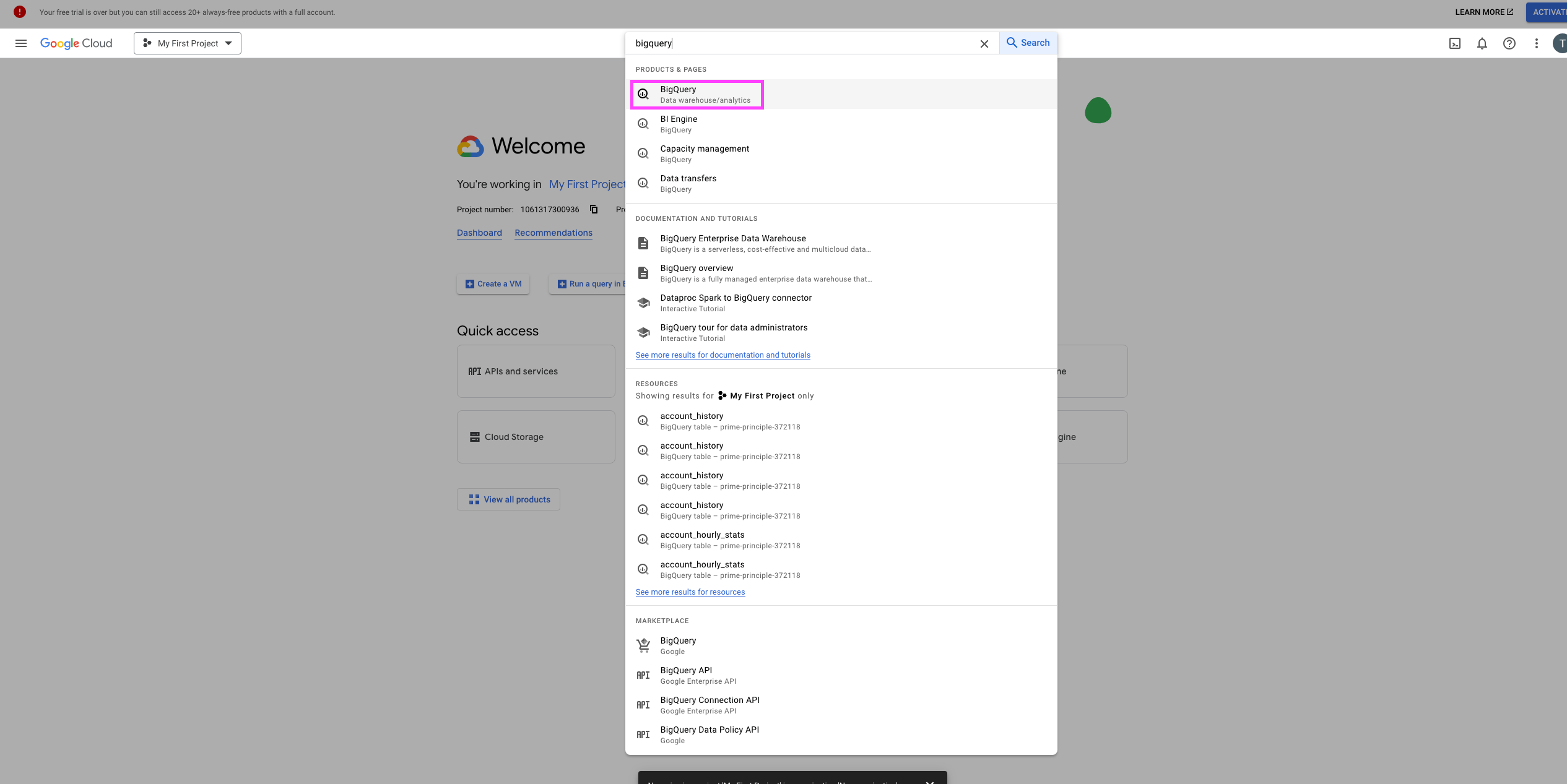Click the blue Search button
1567x784 pixels.
point(1028,43)
